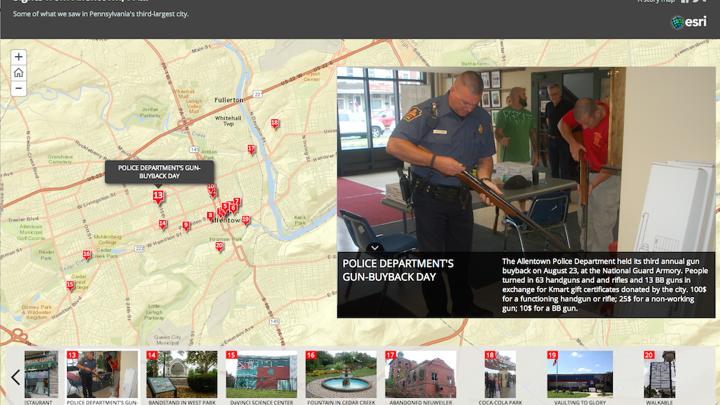
Task: Click the gun-buyback tooltip on the map
Action: coord(159,172)
